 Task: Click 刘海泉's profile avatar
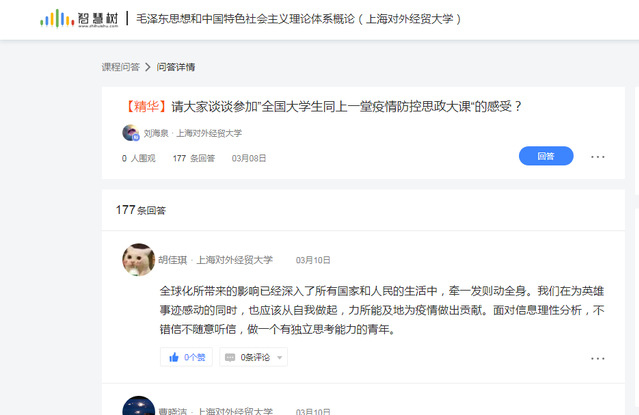tap(131, 133)
